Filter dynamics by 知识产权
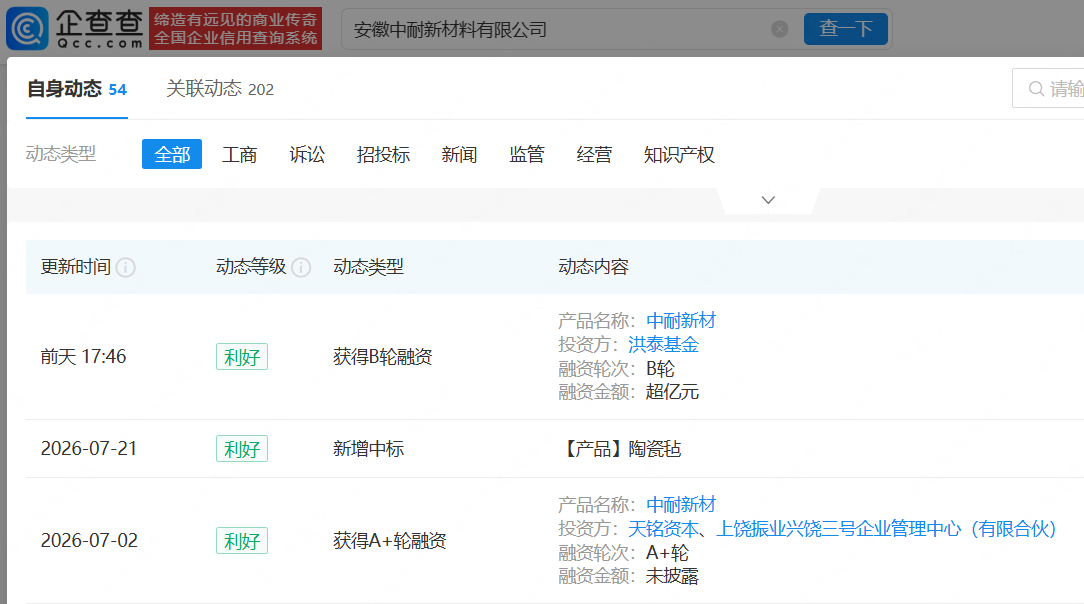Viewport: 1084px width, 604px height. click(679, 154)
